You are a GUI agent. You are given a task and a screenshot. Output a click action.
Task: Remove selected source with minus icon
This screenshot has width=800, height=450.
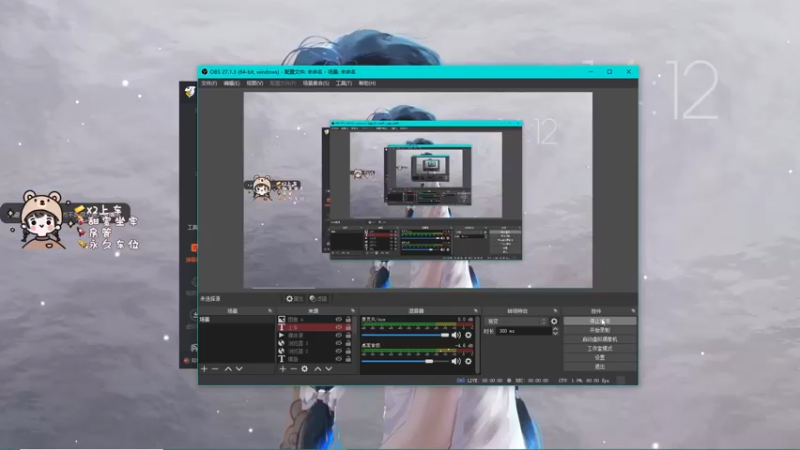(293, 368)
